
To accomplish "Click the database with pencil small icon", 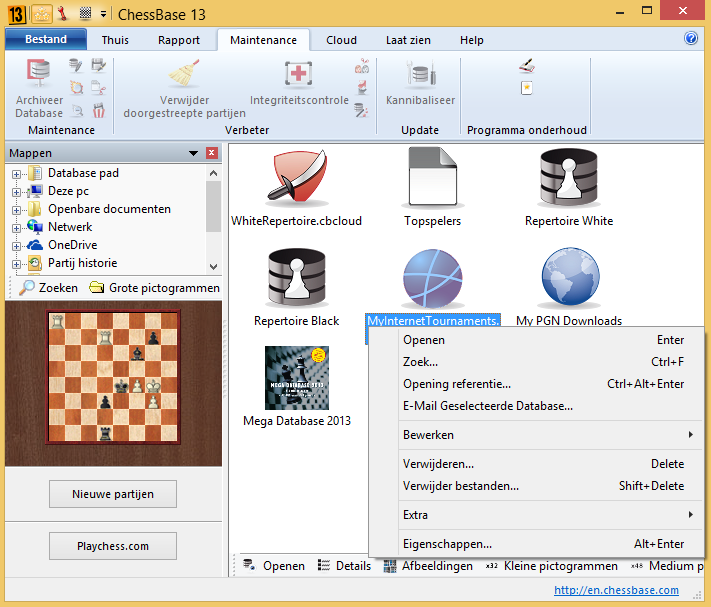I will tap(76, 65).
